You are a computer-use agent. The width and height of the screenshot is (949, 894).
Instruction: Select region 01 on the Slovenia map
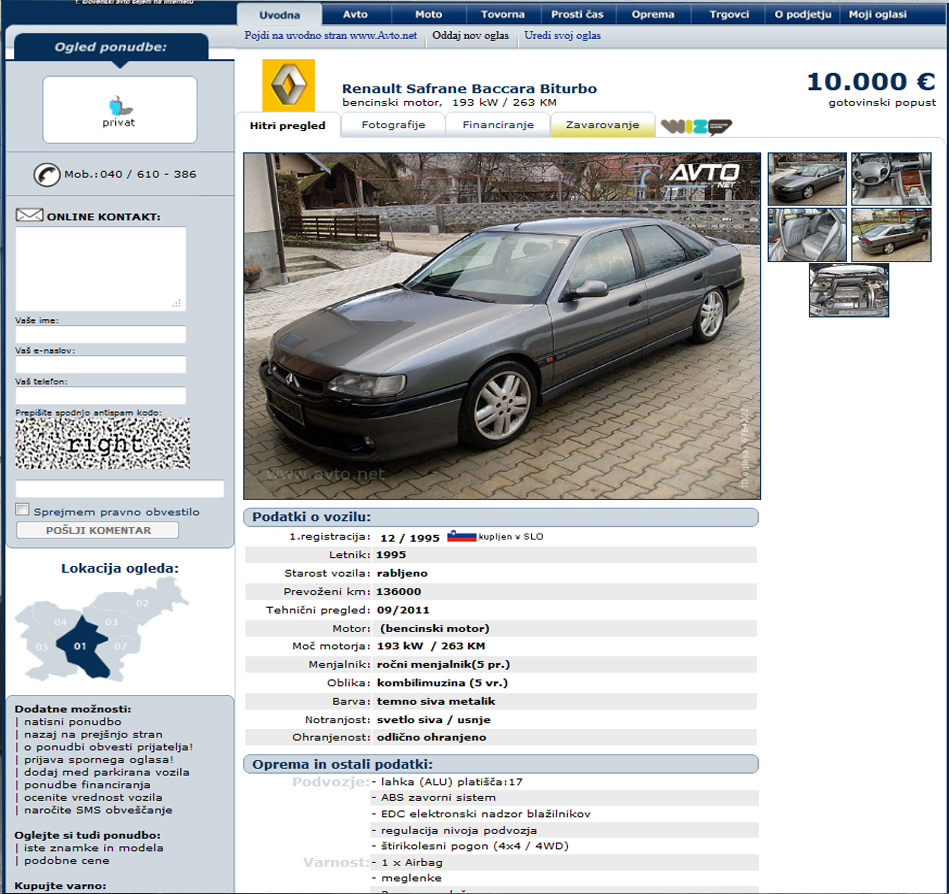point(83,646)
